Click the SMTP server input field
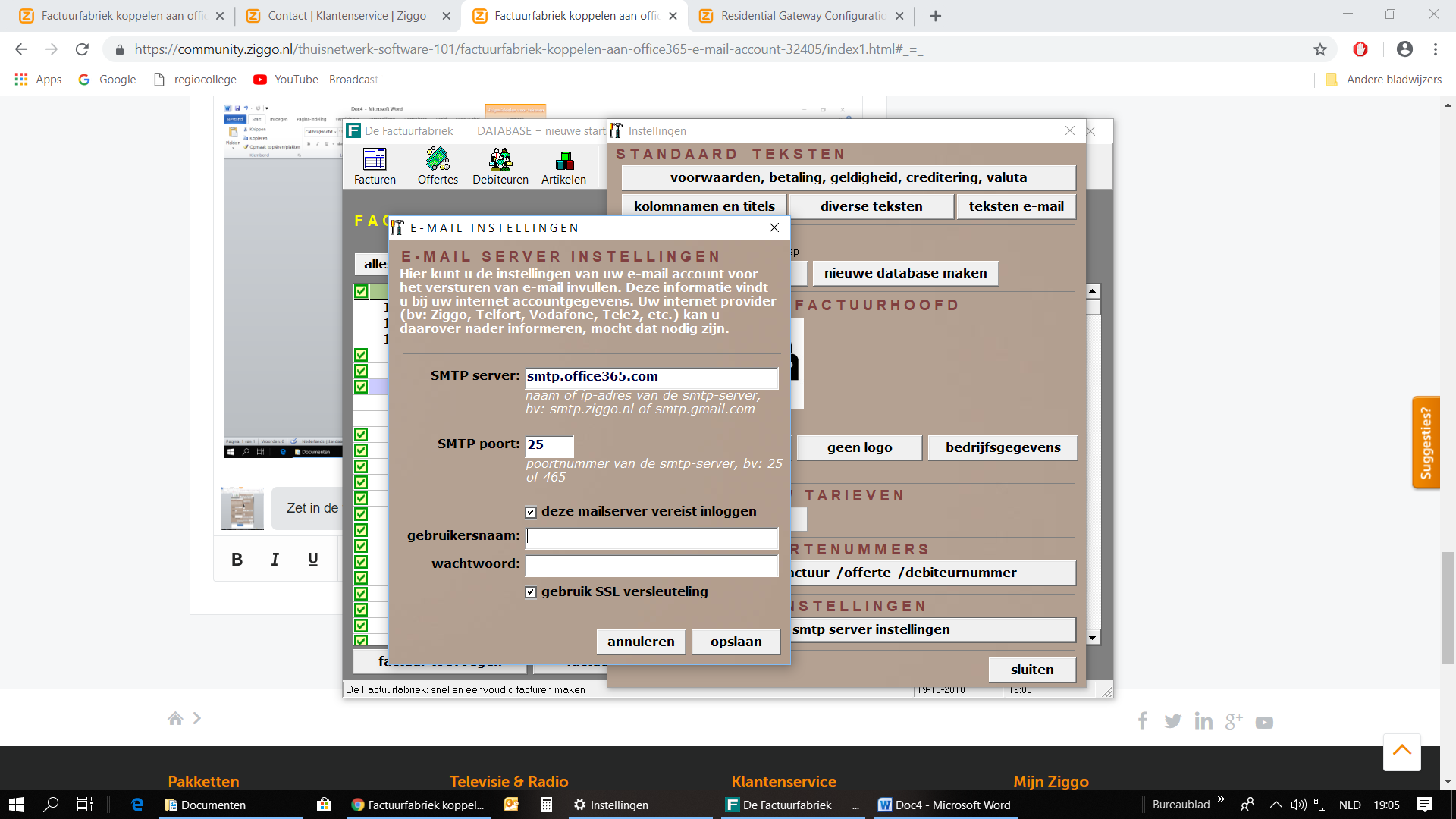Viewport: 1456px width, 819px height. point(651,377)
